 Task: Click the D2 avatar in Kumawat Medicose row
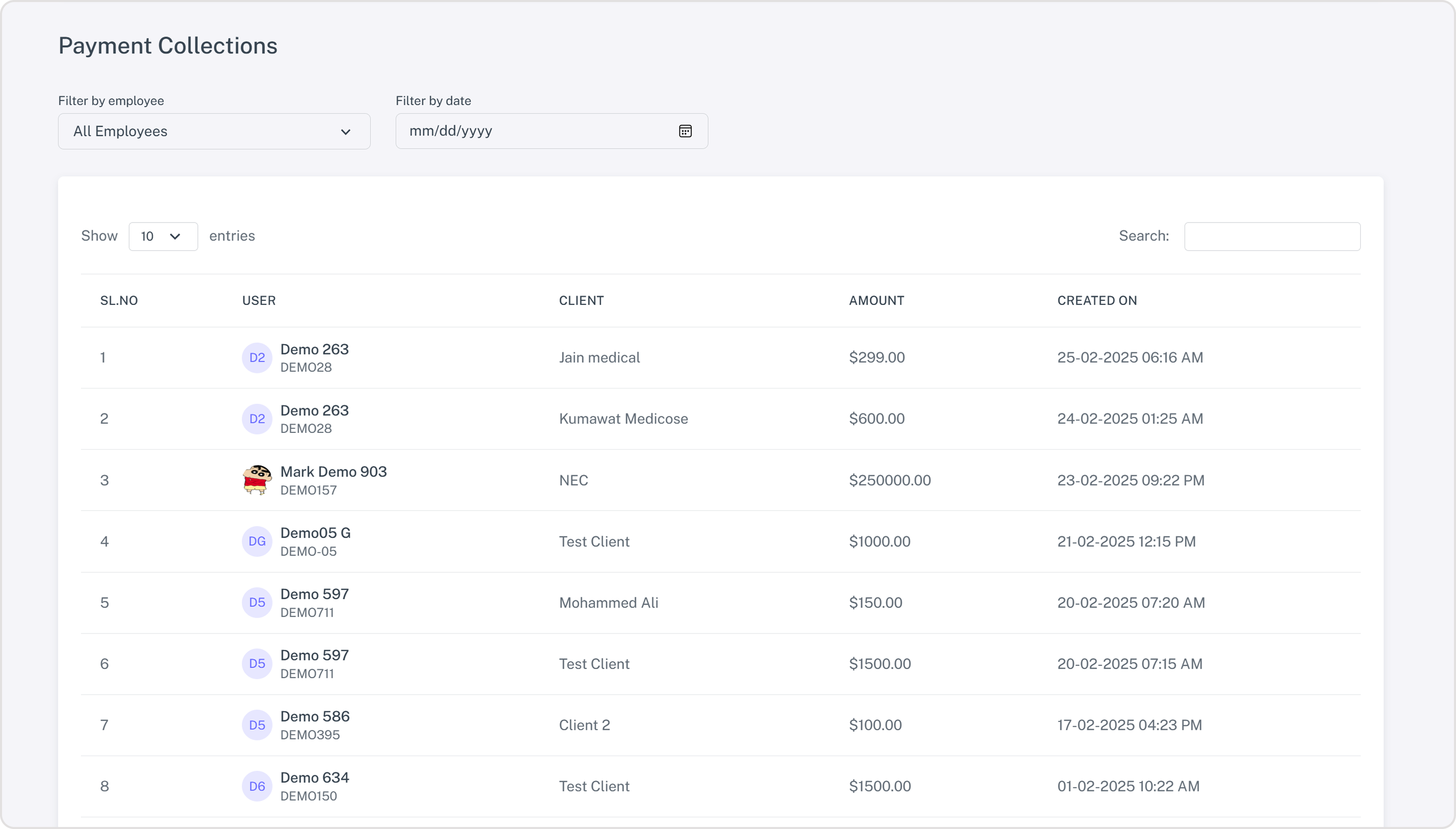click(x=257, y=419)
